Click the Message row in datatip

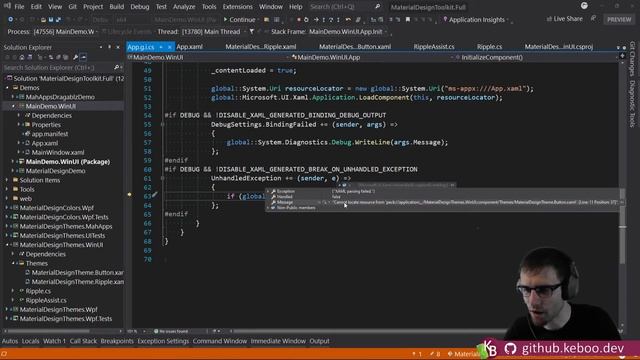pos(445,202)
